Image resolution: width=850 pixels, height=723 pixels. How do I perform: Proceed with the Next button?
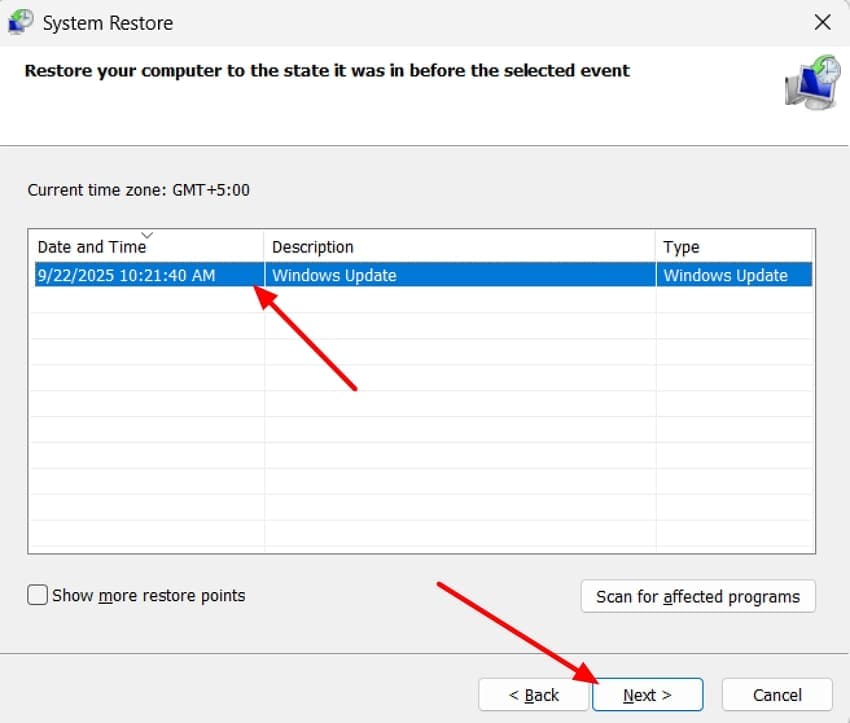(x=648, y=694)
